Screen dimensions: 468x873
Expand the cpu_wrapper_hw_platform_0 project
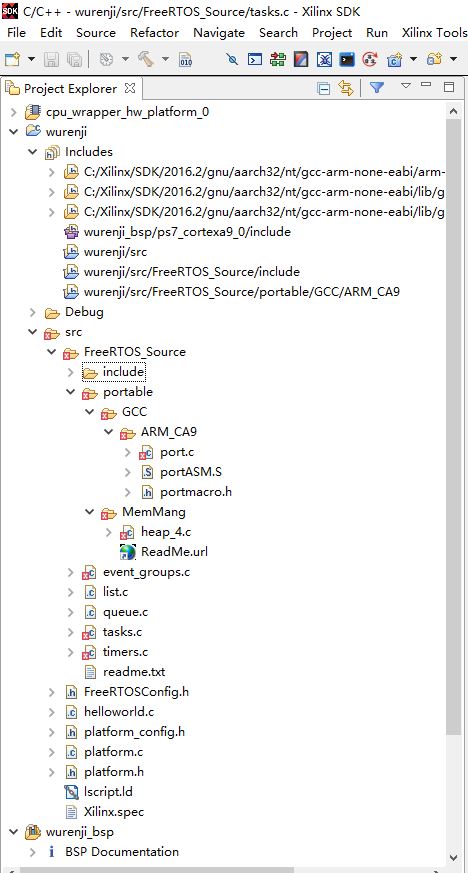[14, 112]
